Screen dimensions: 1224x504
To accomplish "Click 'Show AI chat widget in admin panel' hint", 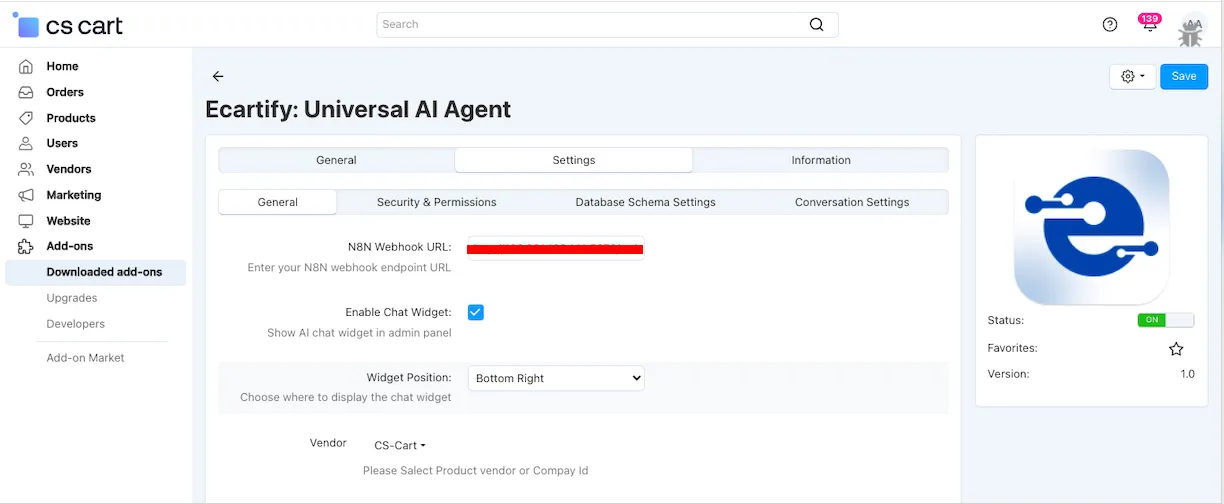I will 359,333.
